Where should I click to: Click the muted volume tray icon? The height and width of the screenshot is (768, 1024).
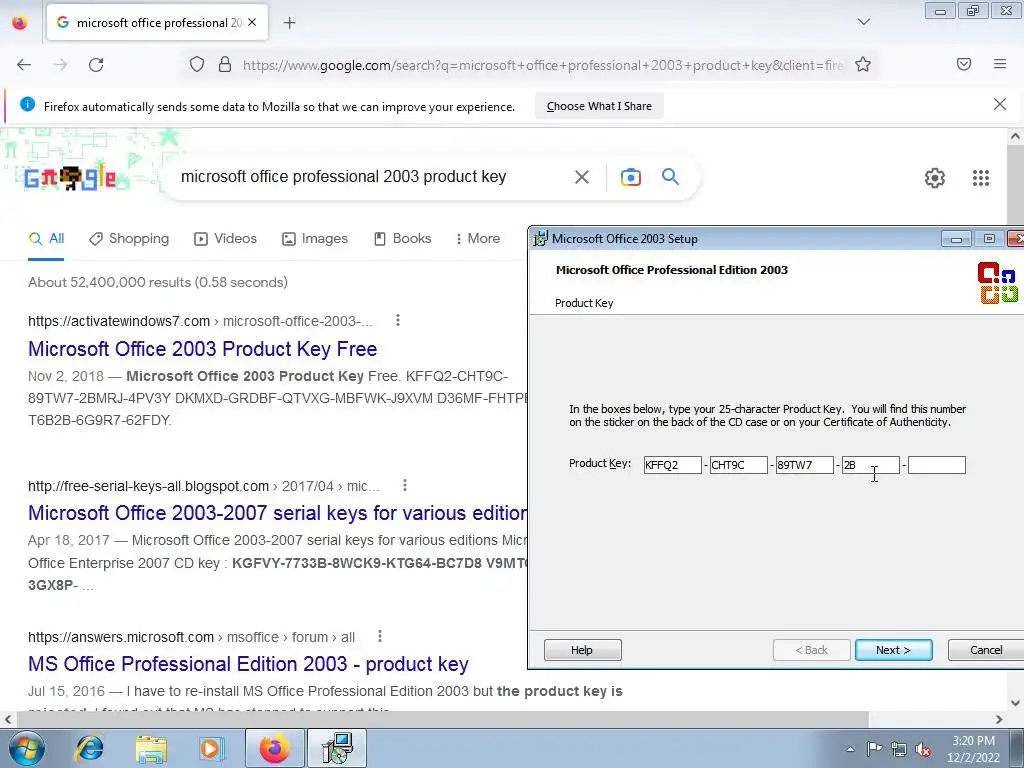tap(923, 749)
